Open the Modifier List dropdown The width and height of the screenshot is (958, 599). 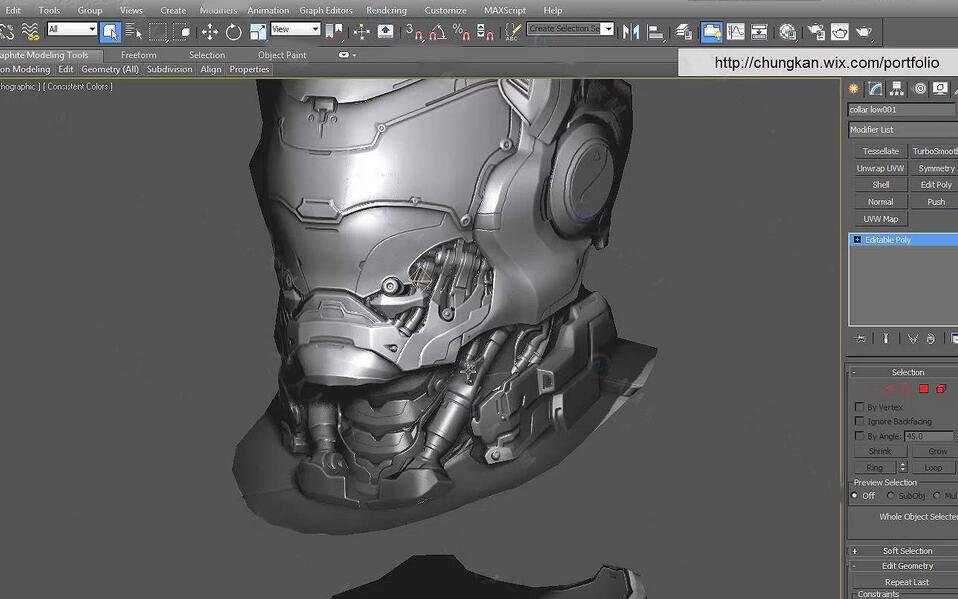coord(902,130)
